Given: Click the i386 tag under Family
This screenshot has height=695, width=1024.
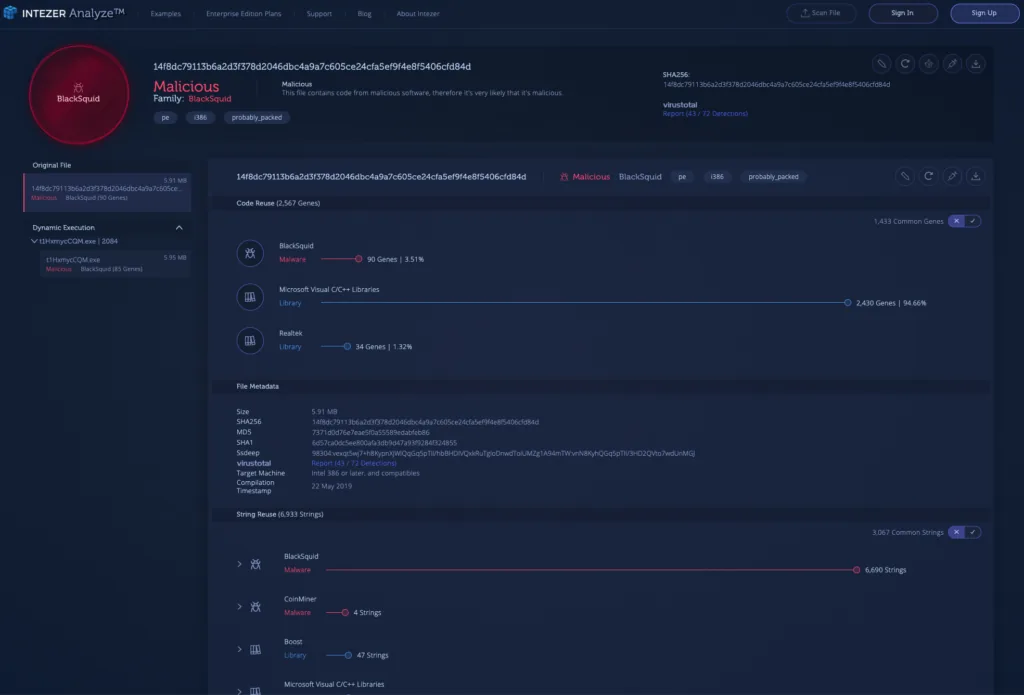Looking at the screenshot, I should click(x=200, y=118).
